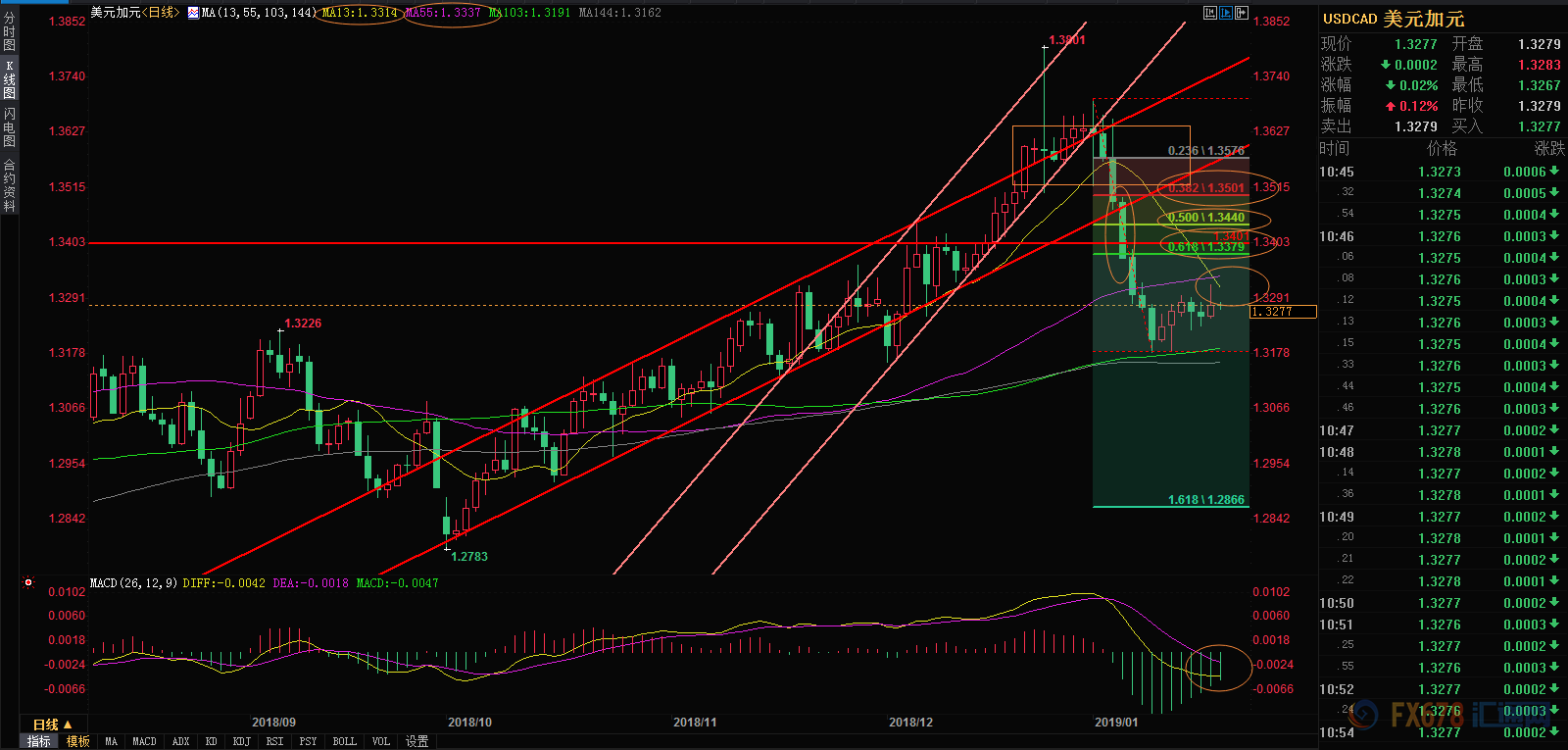Click the 1.618 \ 1.2866 Fibonacci label
Viewport: 1568px width, 750px height.
pos(1206,500)
